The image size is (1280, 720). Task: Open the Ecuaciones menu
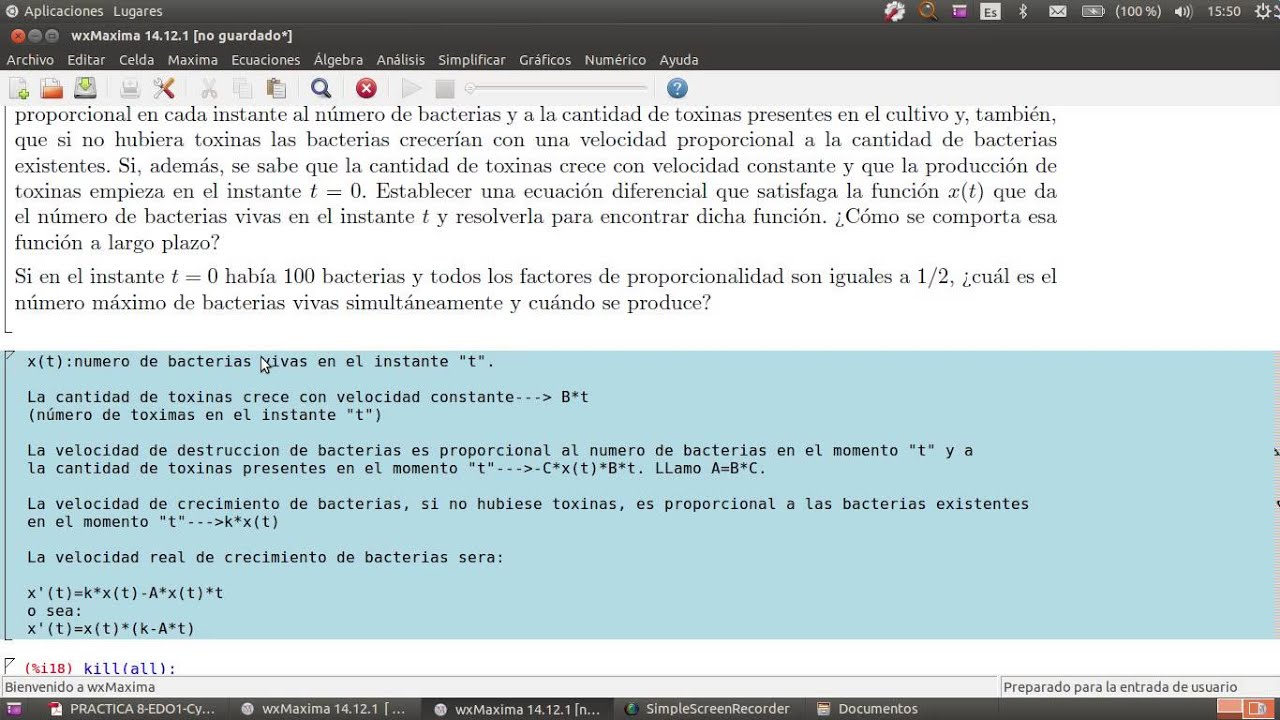coord(266,60)
